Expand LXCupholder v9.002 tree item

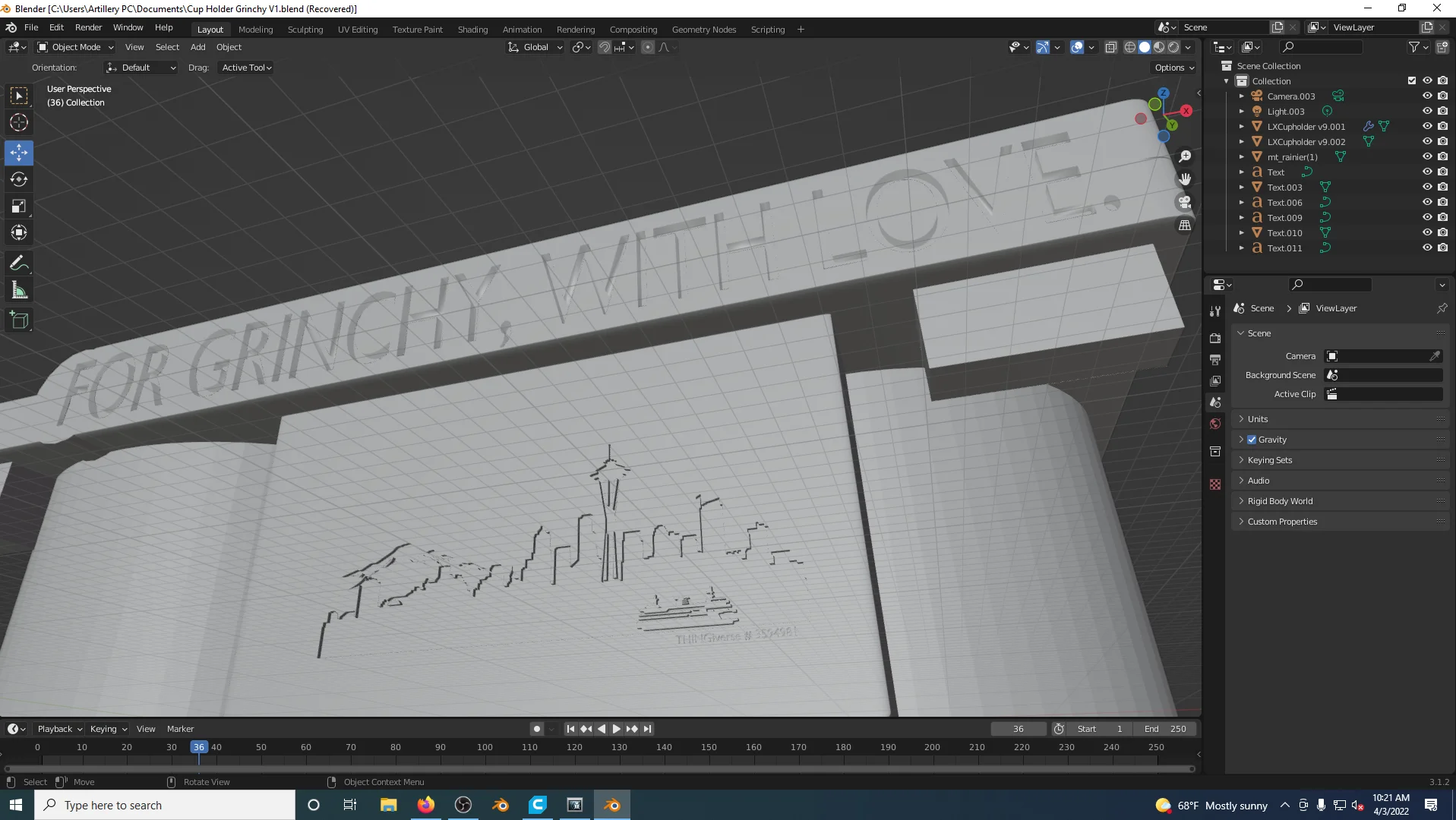pyautogui.click(x=1242, y=141)
